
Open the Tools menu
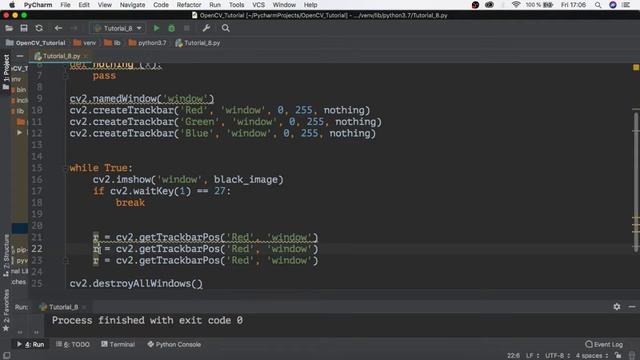pyautogui.click(x=237, y=5)
